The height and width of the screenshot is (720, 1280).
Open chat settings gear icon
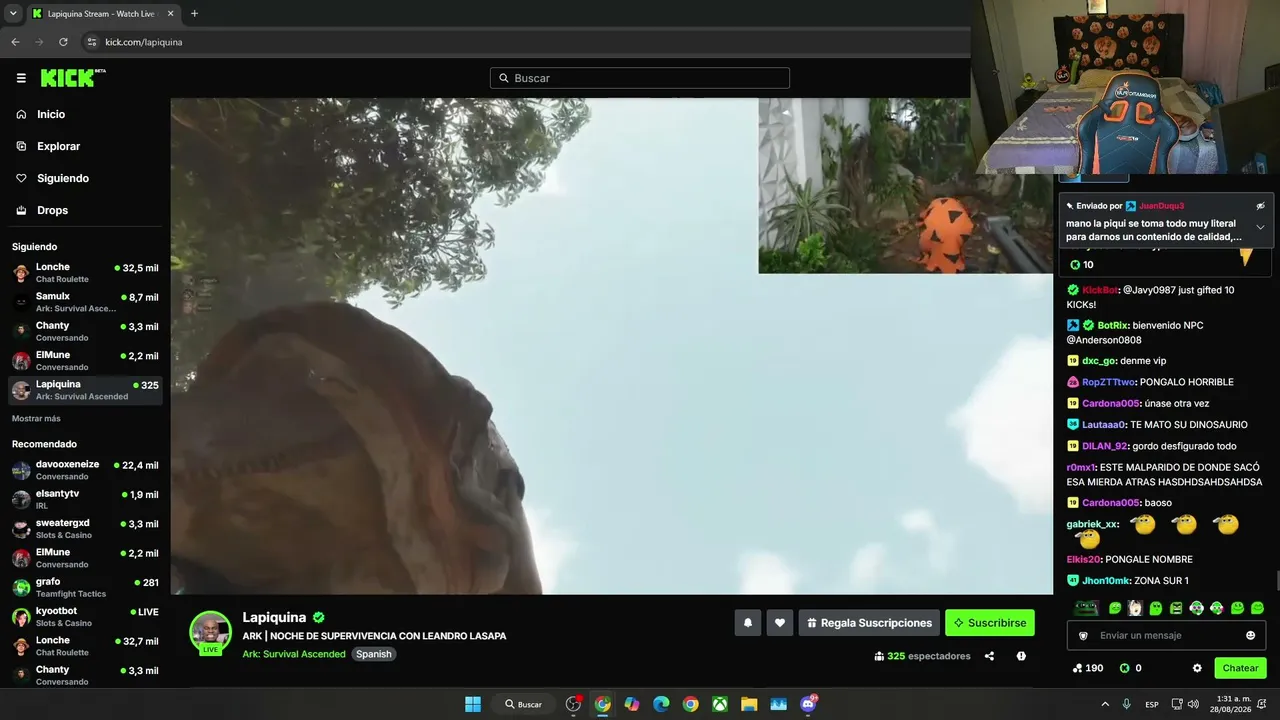1197,668
